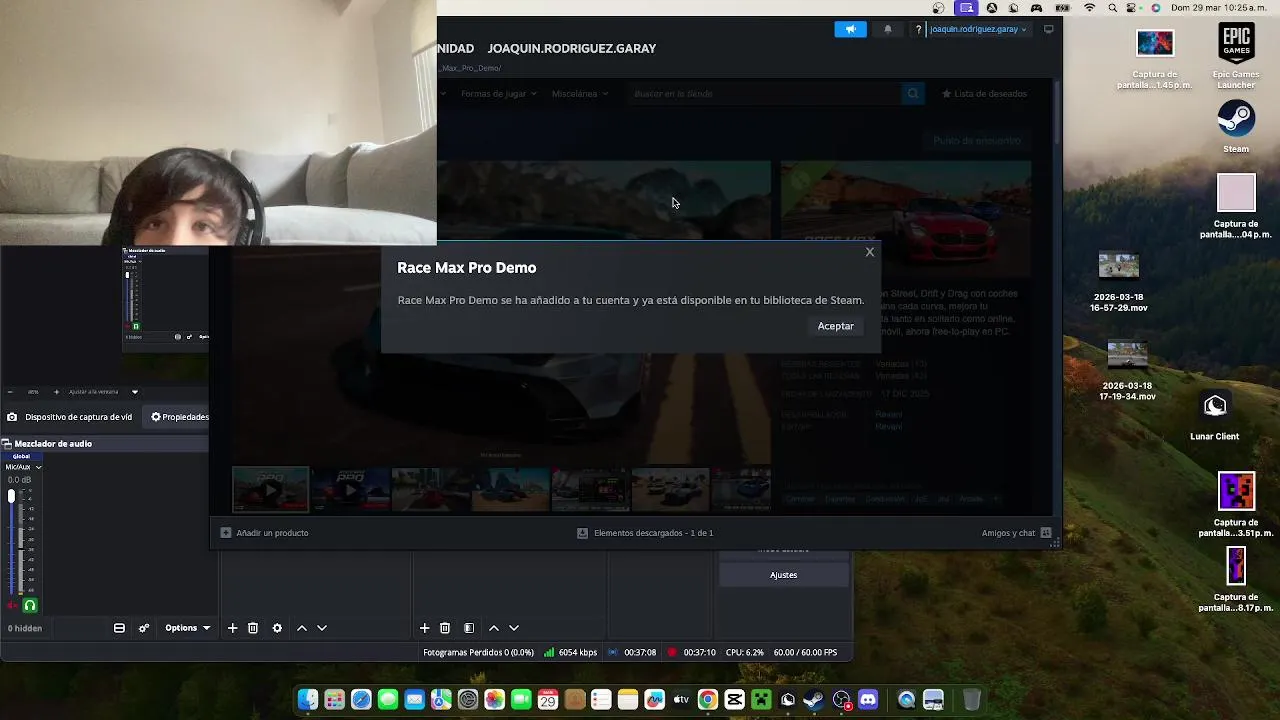Open Amigos y chat panel
This screenshot has height=720, width=1280.
click(1016, 533)
